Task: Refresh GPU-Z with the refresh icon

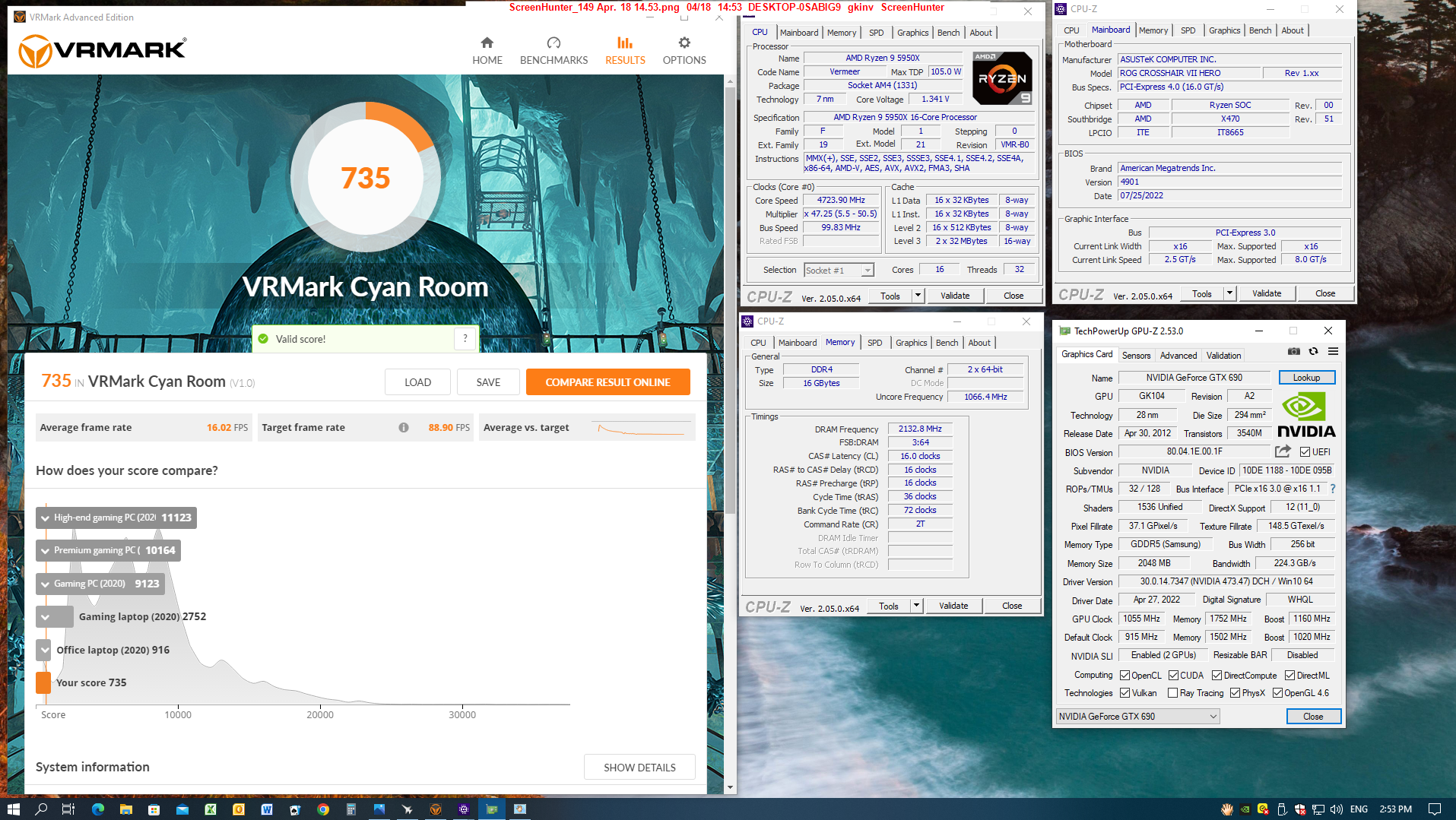Action: [1313, 351]
